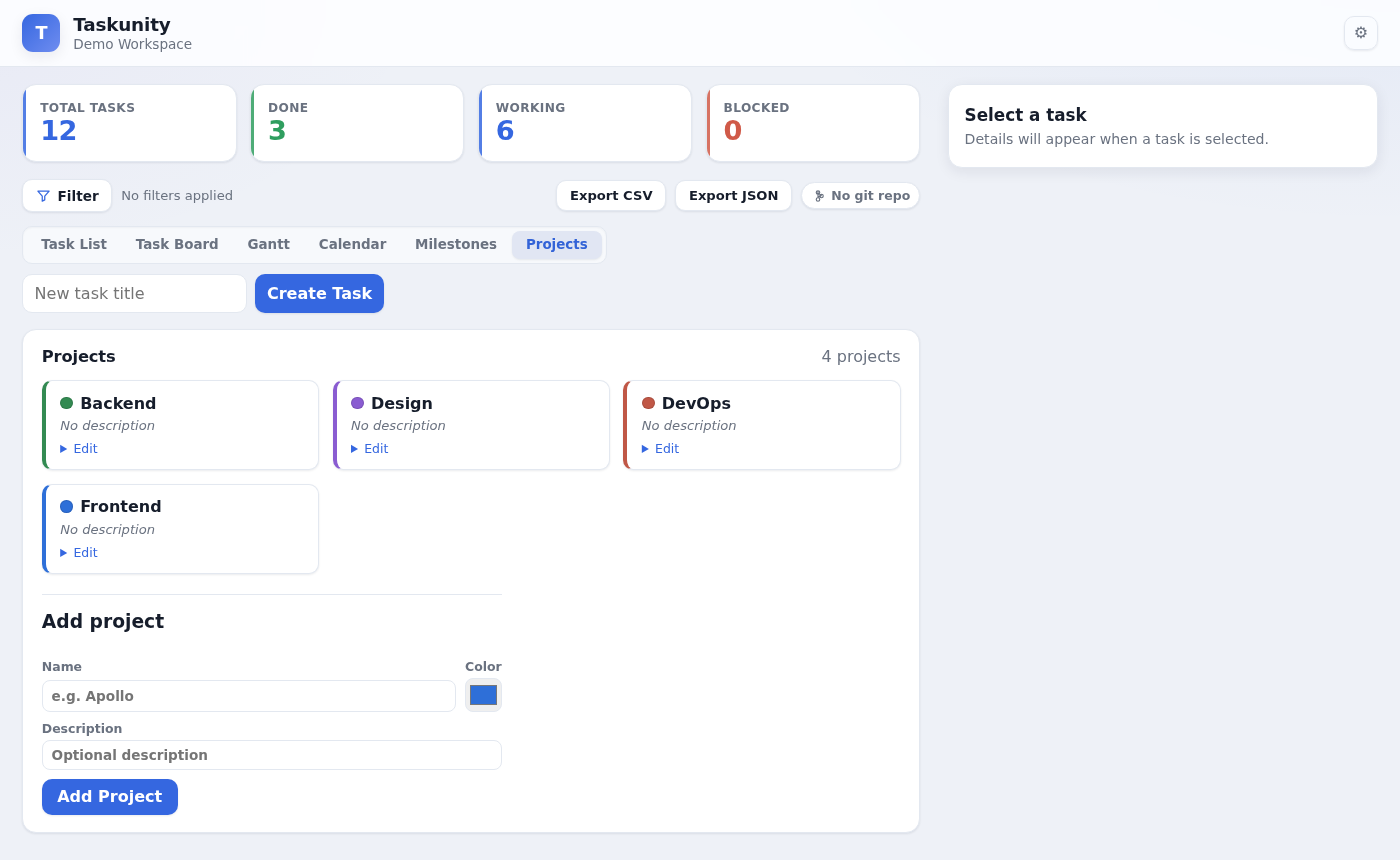
Task: Click the 'Select a task' heading
Action: click(1025, 115)
